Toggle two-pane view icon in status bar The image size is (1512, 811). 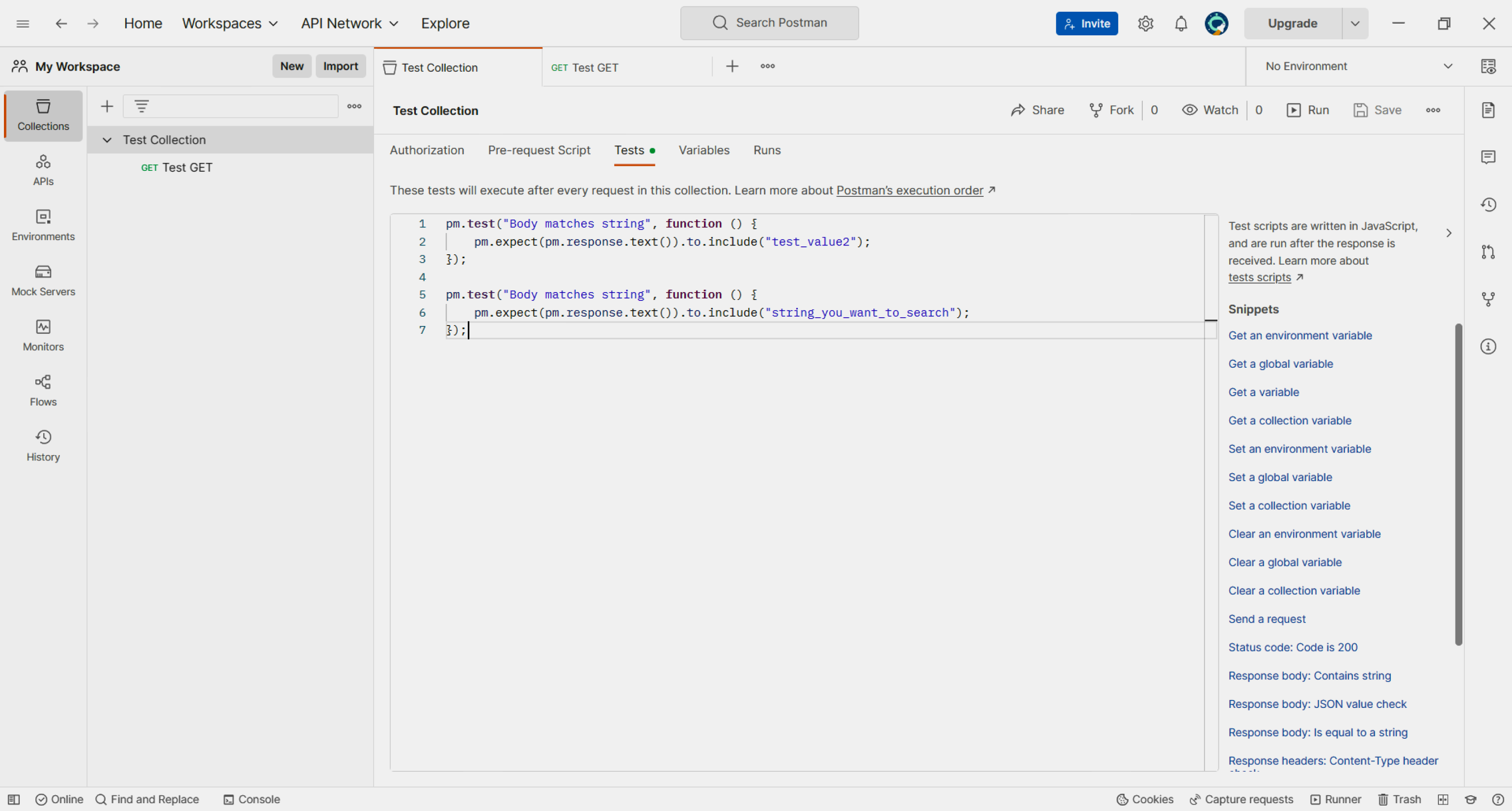pos(1443,799)
